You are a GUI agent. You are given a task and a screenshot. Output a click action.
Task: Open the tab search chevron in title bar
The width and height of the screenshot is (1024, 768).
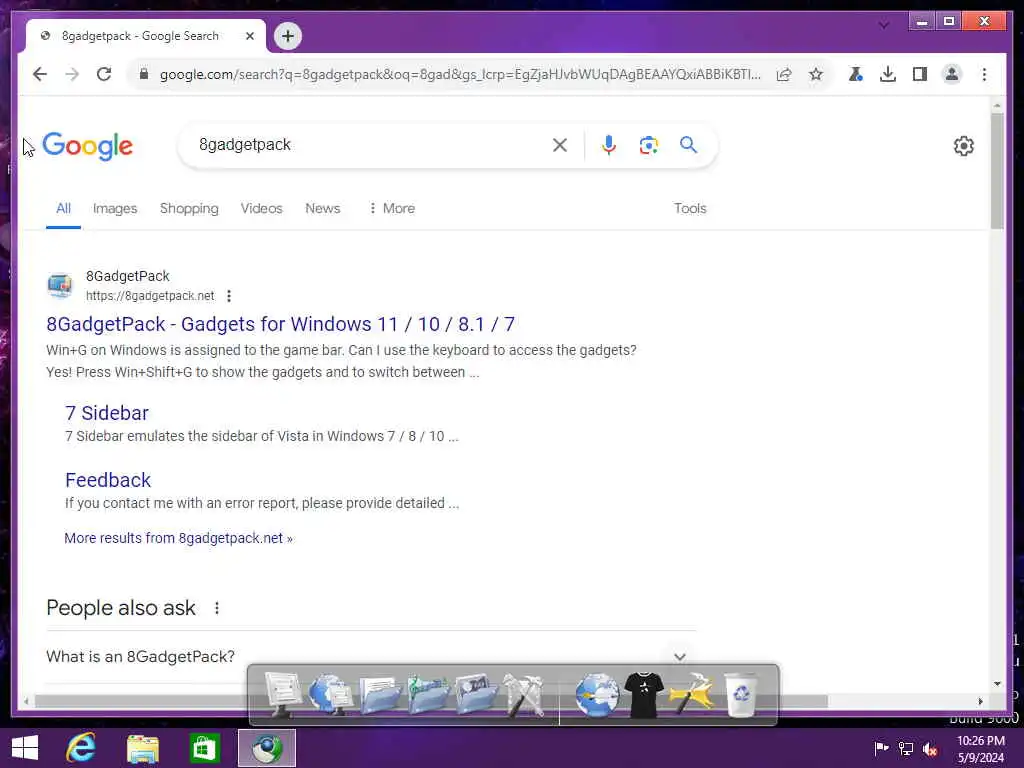click(884, 25)
